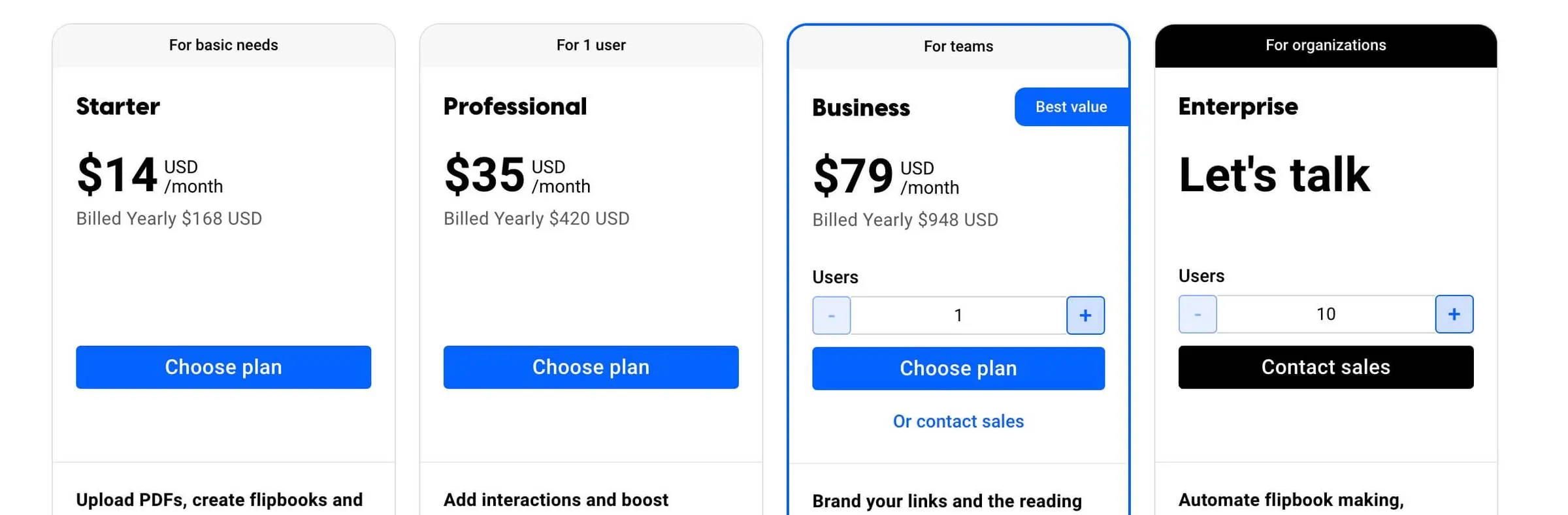
Task: Increase Enterprise users with plus button
Action: (1454, 314)
